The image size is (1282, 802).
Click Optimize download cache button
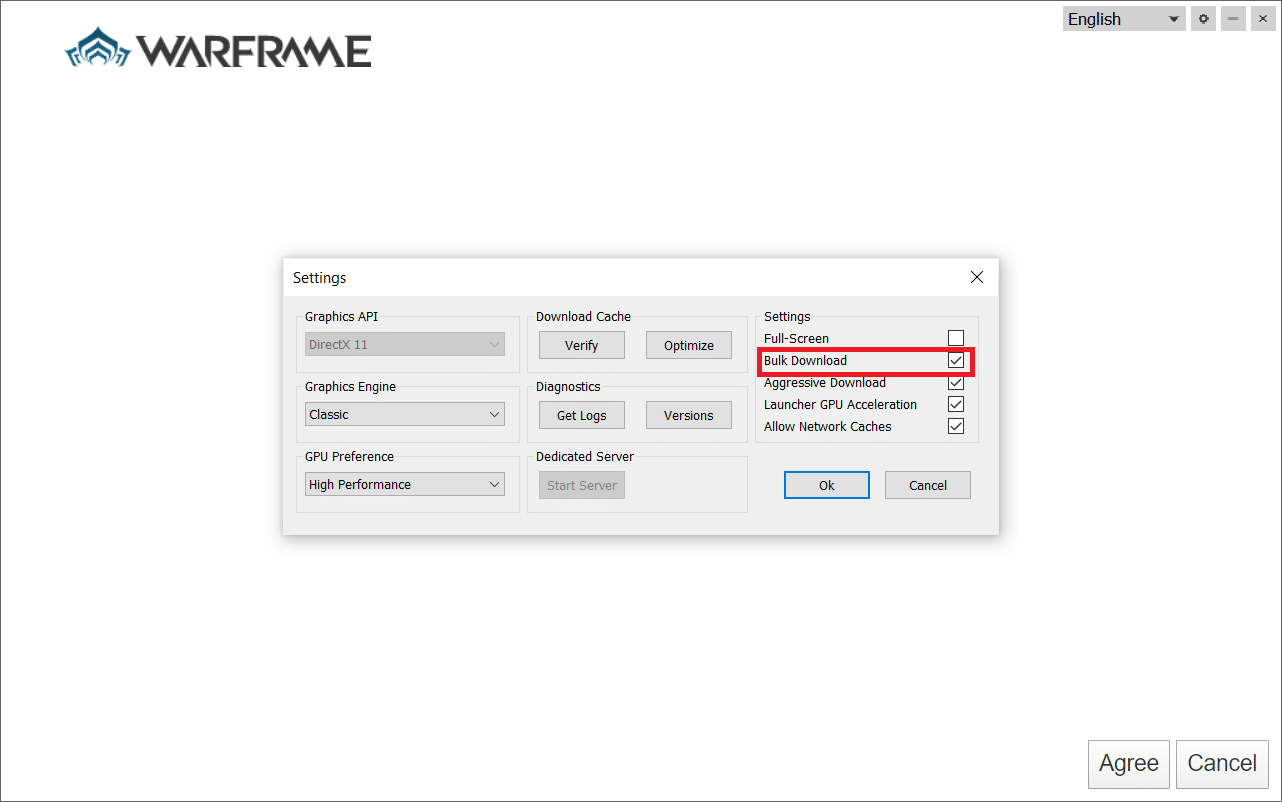(689, 345)
